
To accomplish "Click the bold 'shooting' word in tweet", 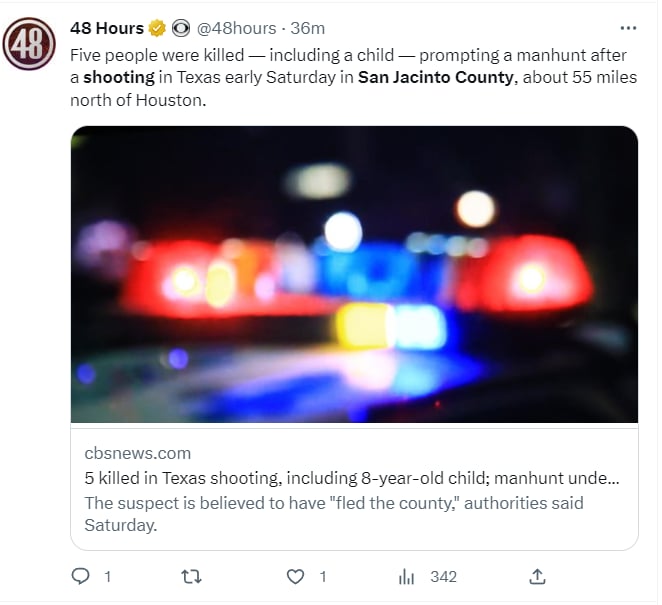I will pyautogui.click(x=119, y=77).
